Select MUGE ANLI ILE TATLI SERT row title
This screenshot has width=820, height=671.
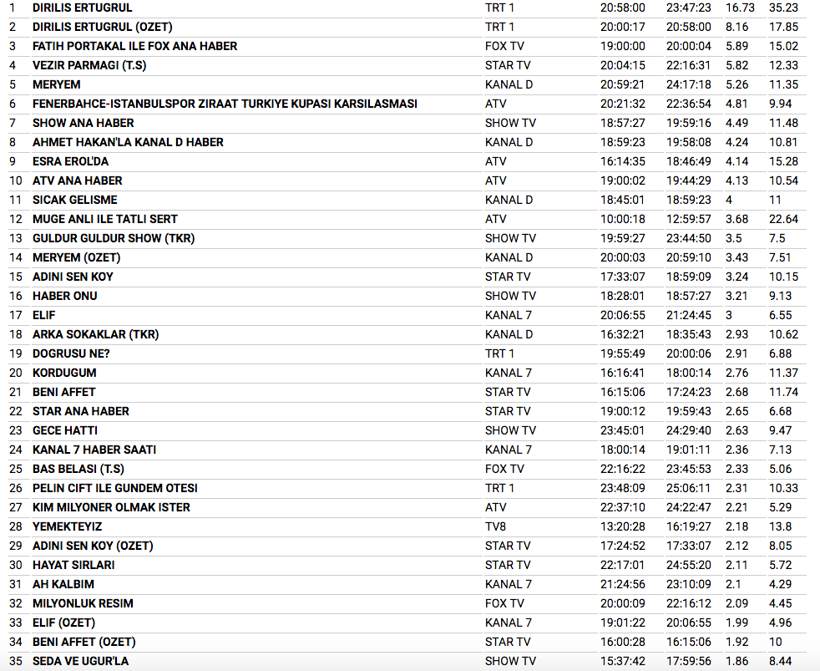105,219
